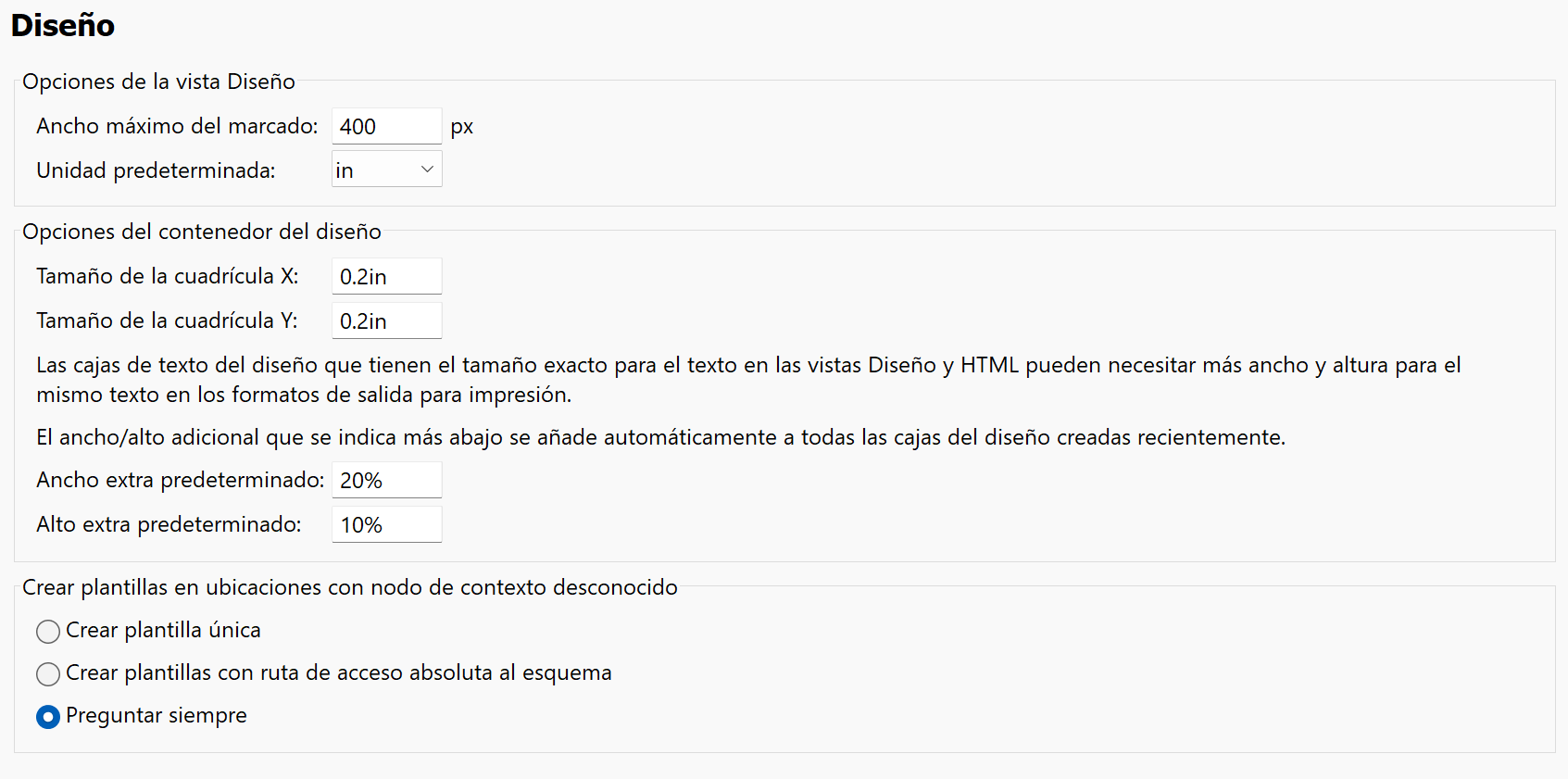Click the 'Diseño' heading
The width and height of the screenshot is (1568, 779).
click(63, 25)
